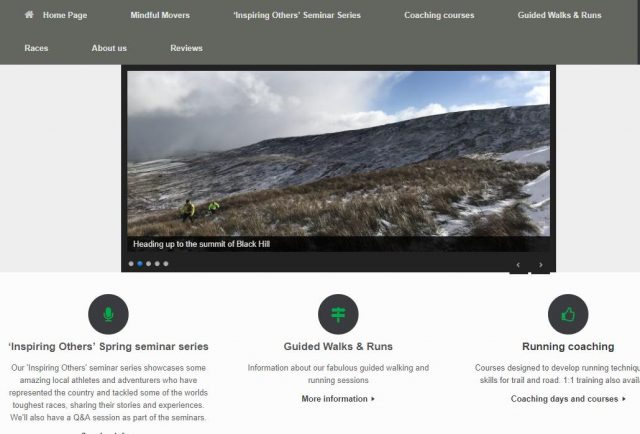Viewport: 640px width, 434px height.
Task: Click text 'Information about our fabulous guided walking and'
Action: pyautogui.click(x=338, y=368)
